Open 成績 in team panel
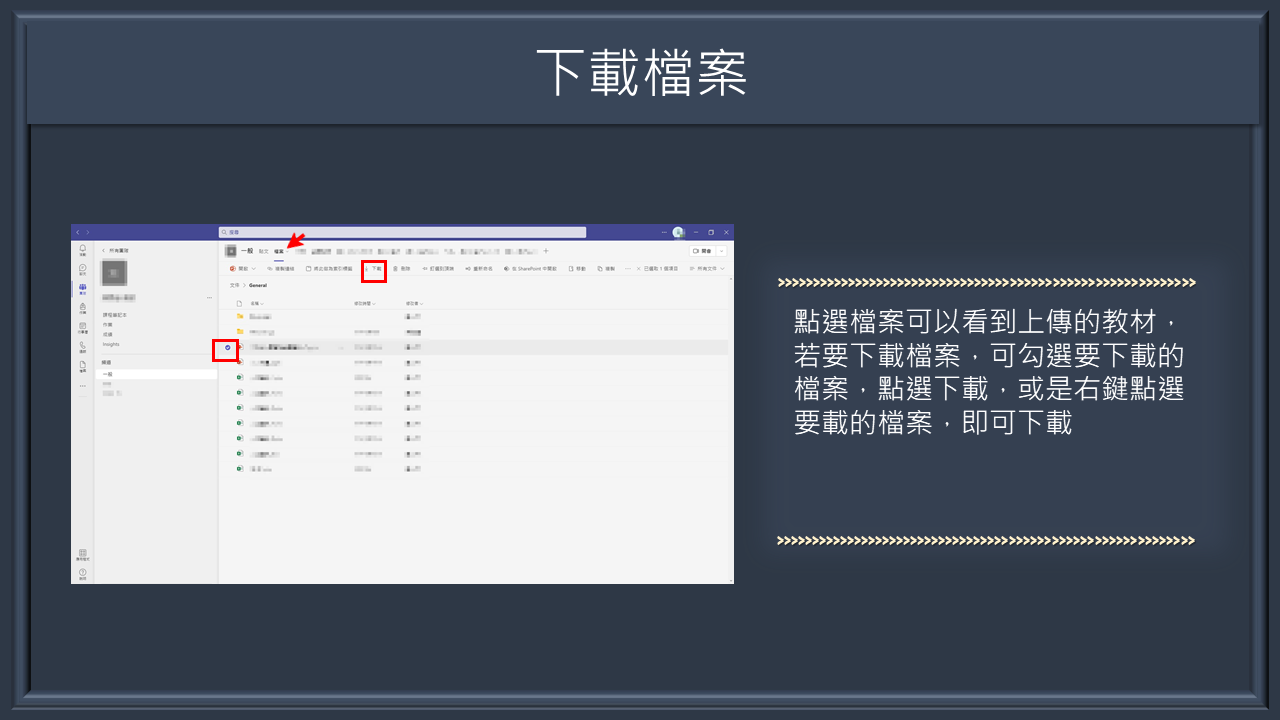The height and width of the screenshot is (720, 1280). coord(107,334)
